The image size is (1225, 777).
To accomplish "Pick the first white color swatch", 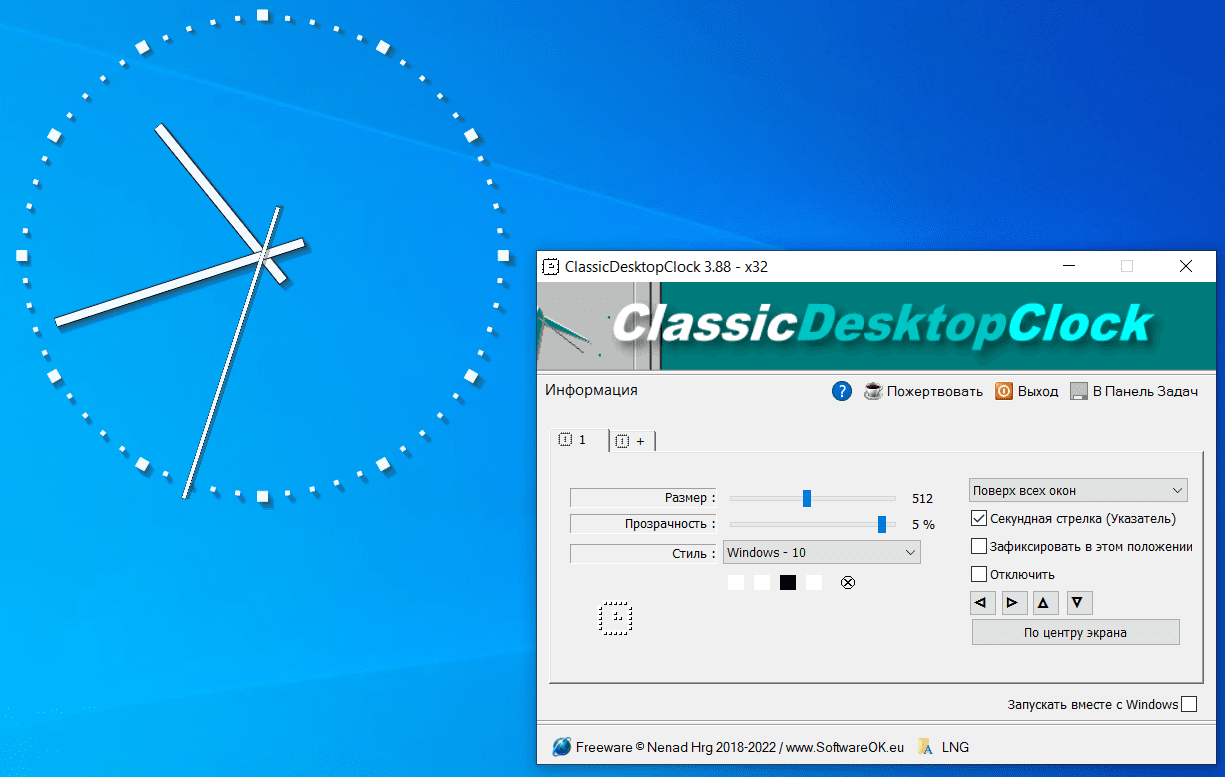I will tap(736, 582).
